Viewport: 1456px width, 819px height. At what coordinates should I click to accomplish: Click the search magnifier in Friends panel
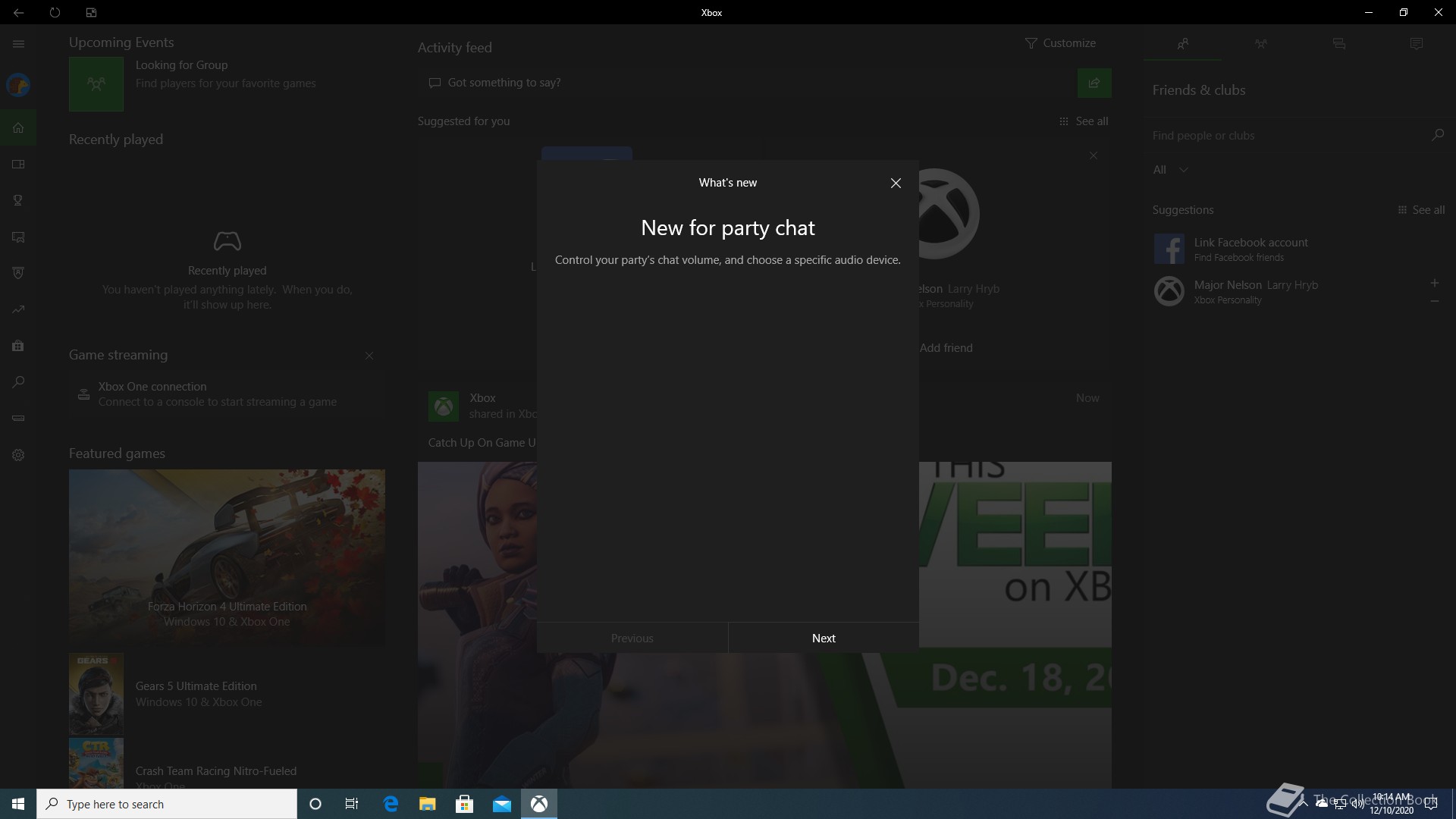tap(1437, 135)
